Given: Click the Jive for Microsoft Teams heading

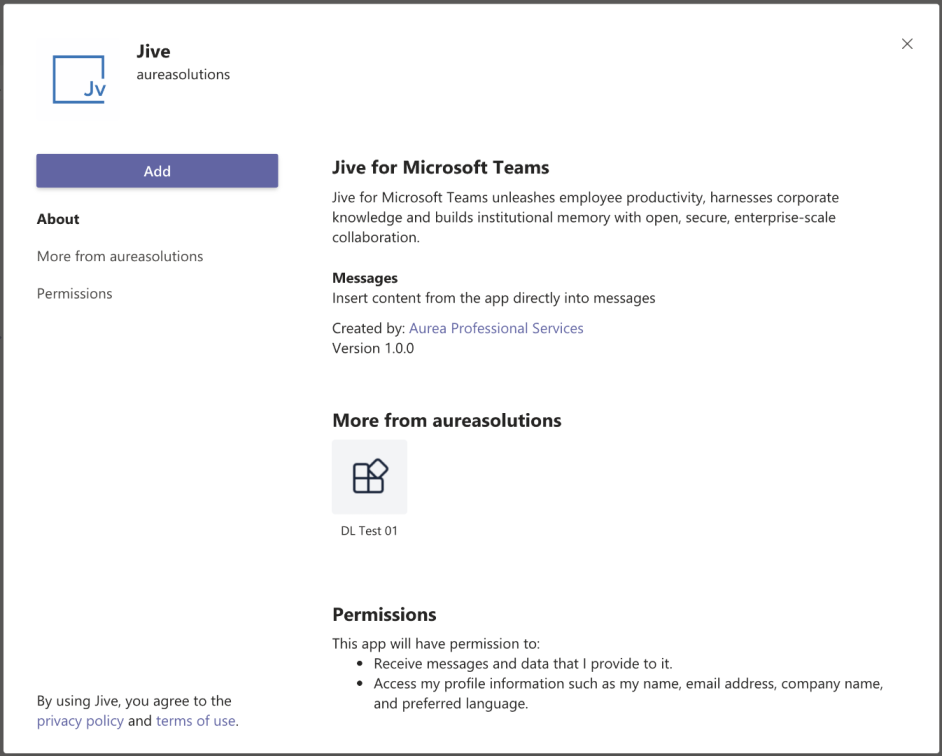Looking at the screenshot, I should tap(441, 167).
